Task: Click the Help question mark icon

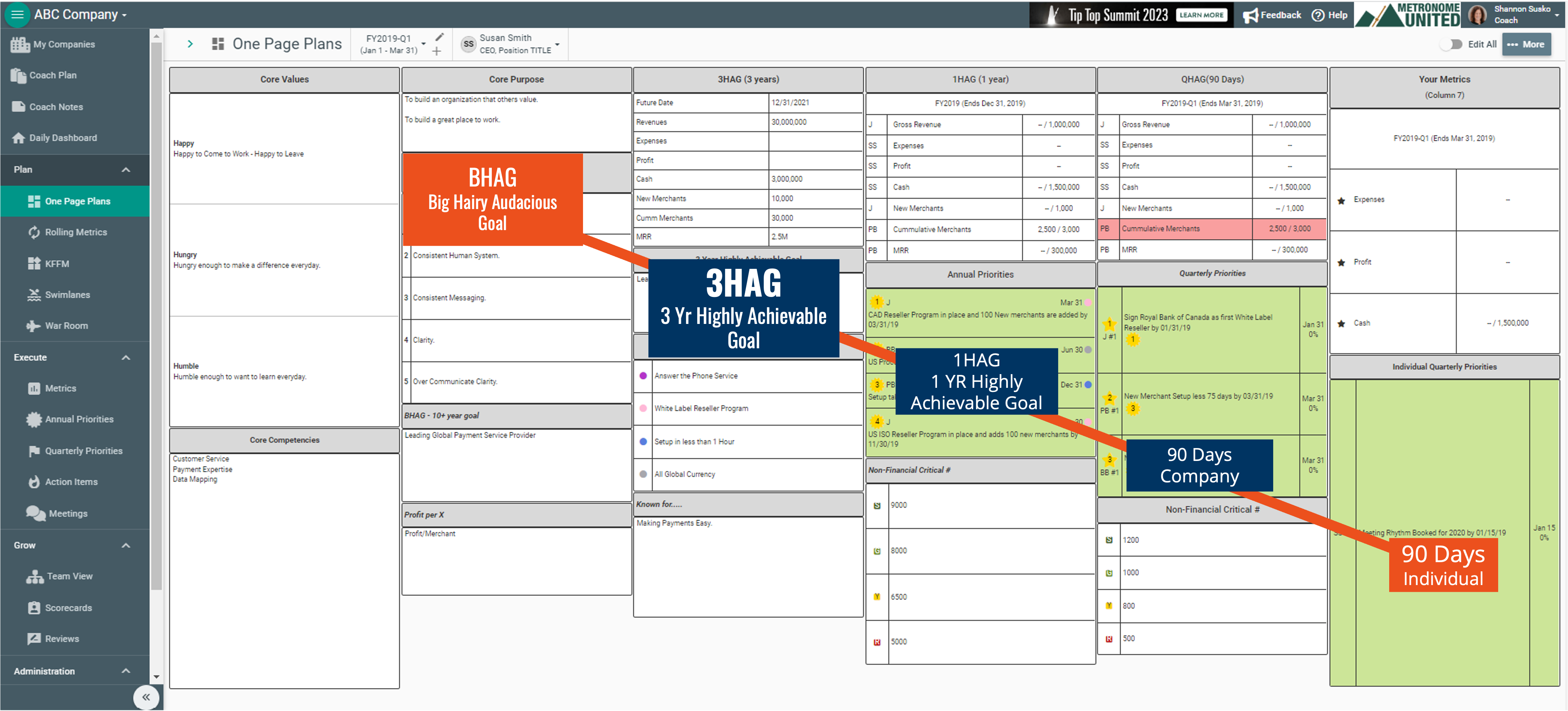Action: coord(1318,15)
